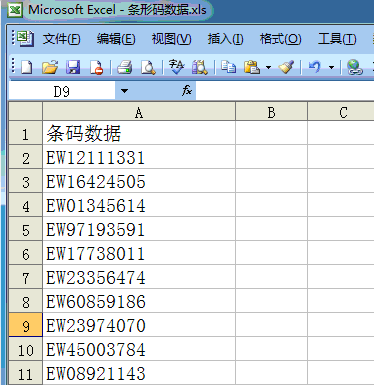Viewport: 374px width, 385px height.
Task: Click the Name Box showing D9
Action: coord(62,91)
